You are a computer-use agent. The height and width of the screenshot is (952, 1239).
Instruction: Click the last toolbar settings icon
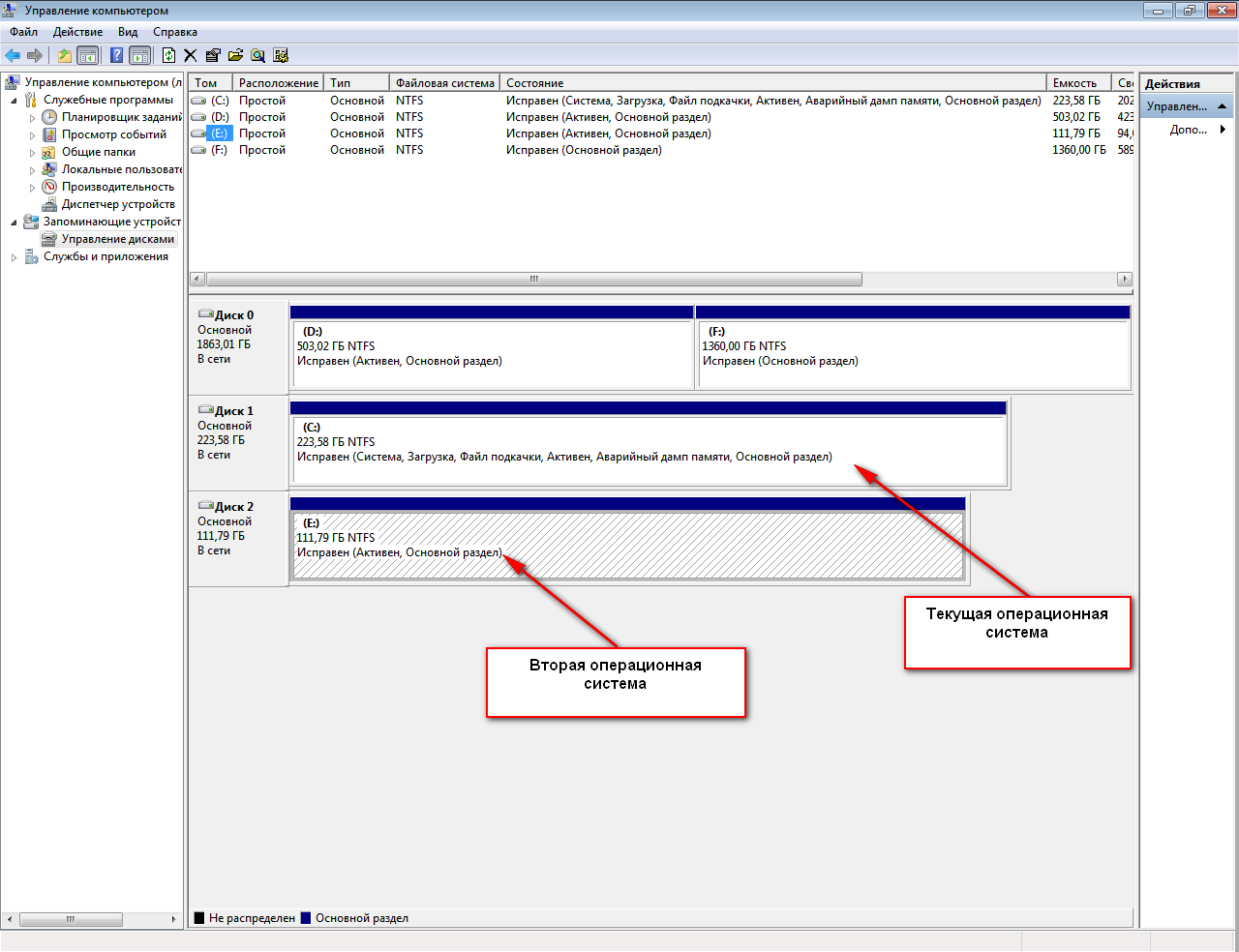tap(281, 55)
